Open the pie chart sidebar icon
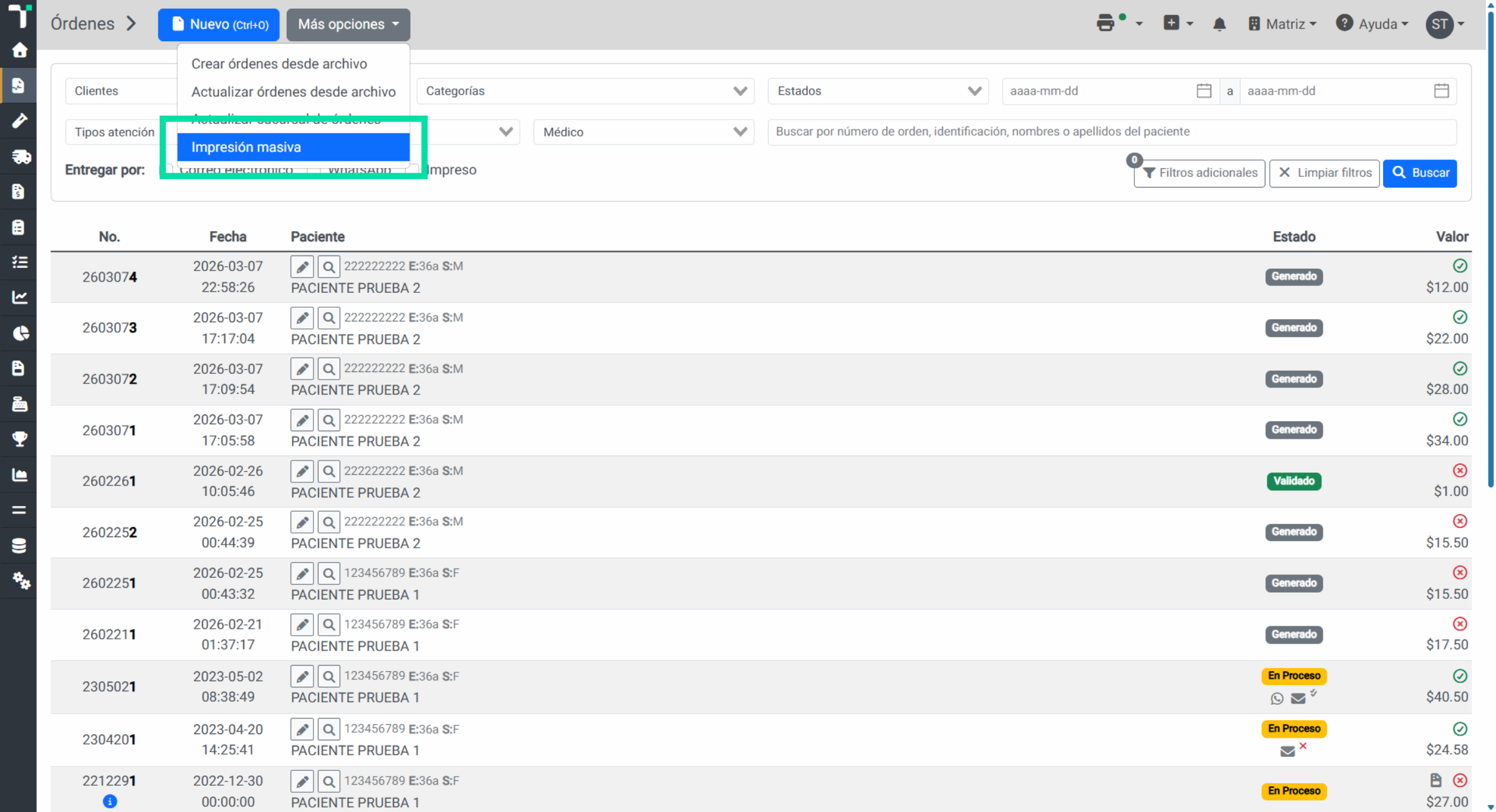The height and width of the screenshot is (812, 1496). 21,333
